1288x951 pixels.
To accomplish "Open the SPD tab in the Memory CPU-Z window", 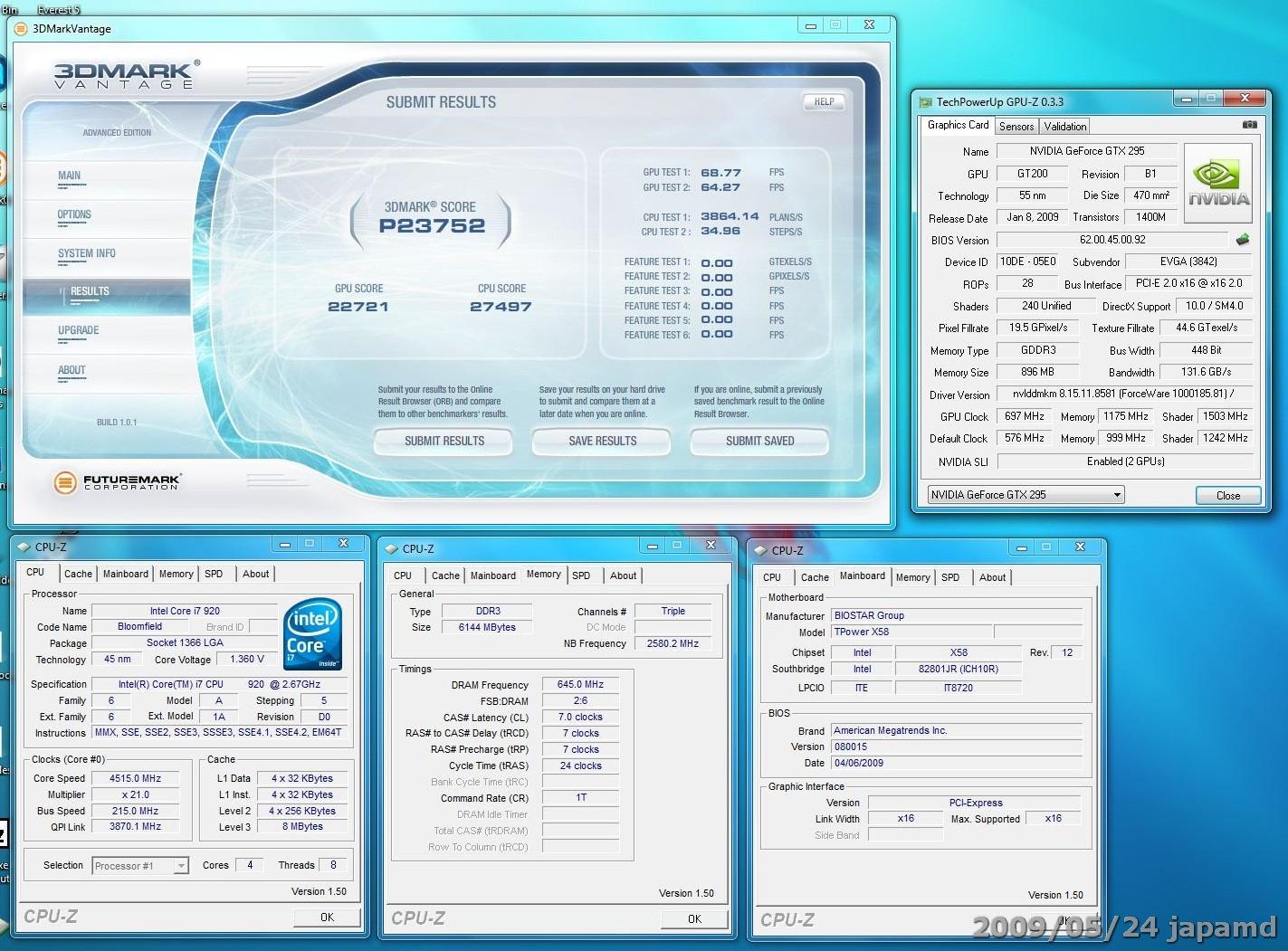I will 581,575.
